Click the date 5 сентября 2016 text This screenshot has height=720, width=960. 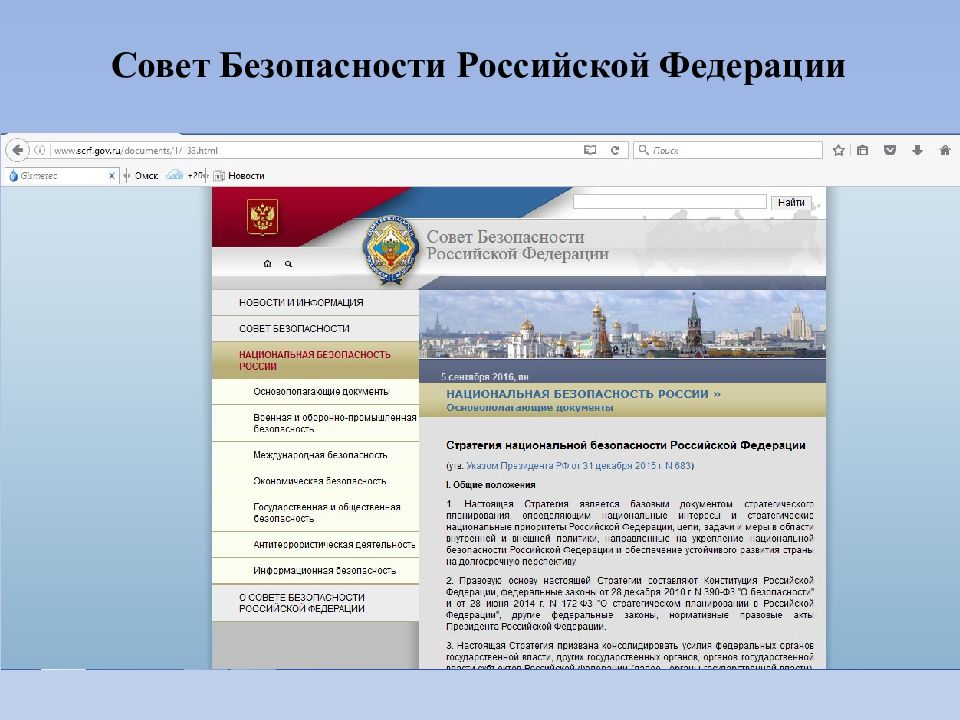tap(484, 377)
